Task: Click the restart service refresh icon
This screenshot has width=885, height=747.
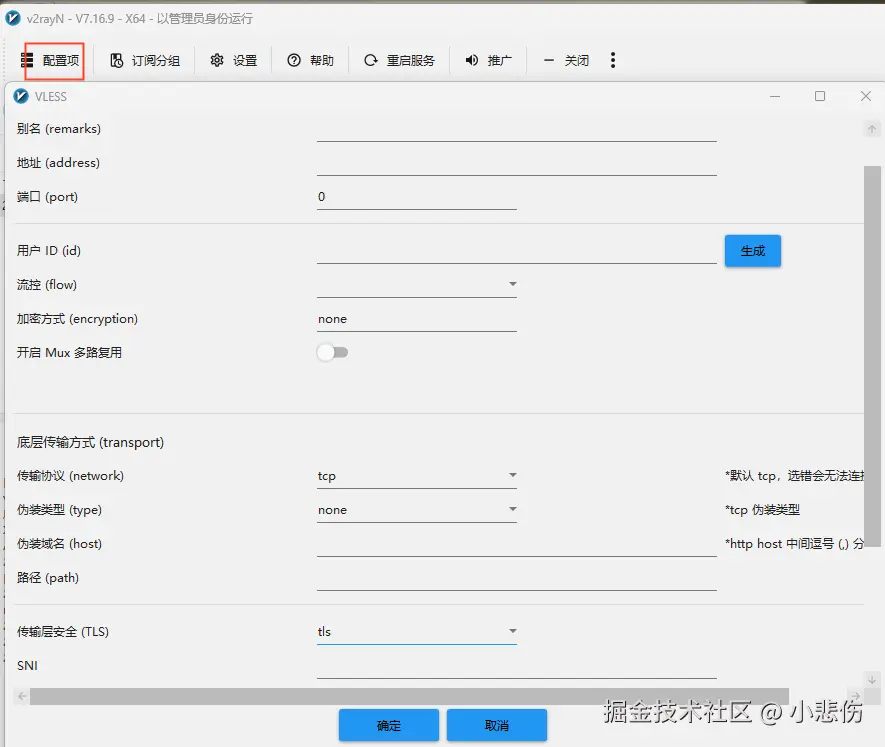Action: pyautogui.click(x=370, y=60)
